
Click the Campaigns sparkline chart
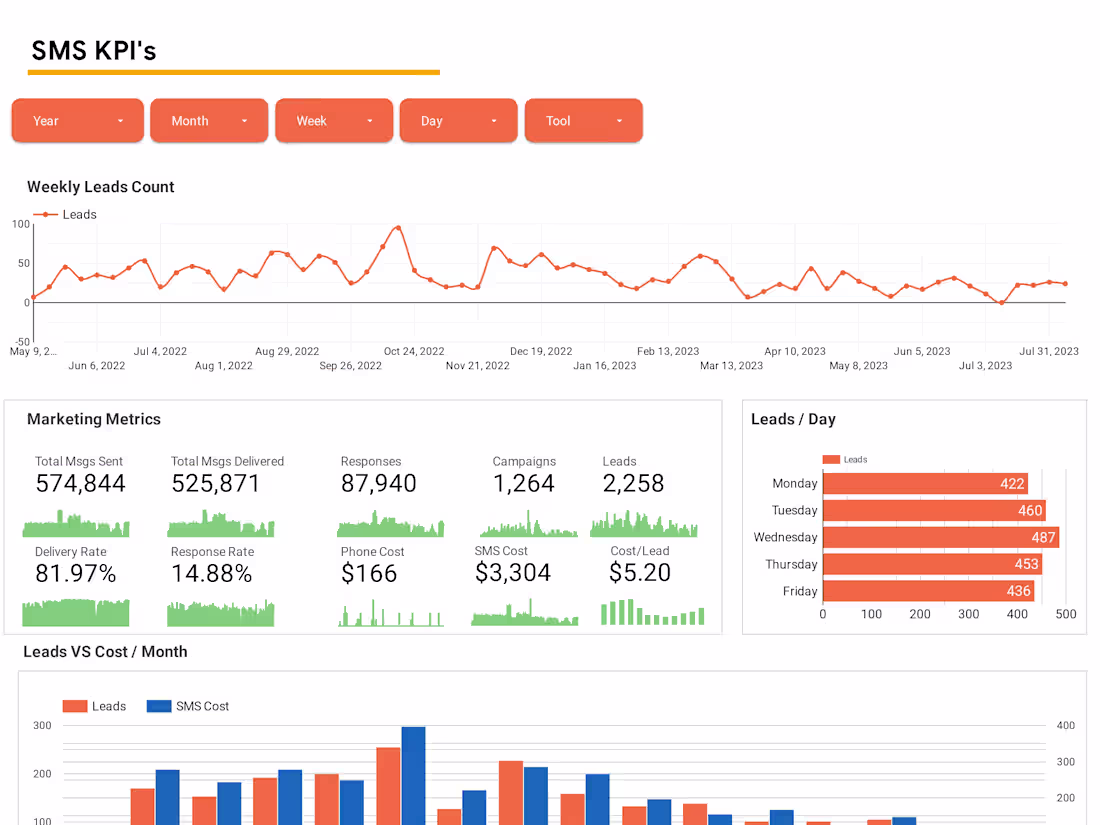(x=529, y=523)
